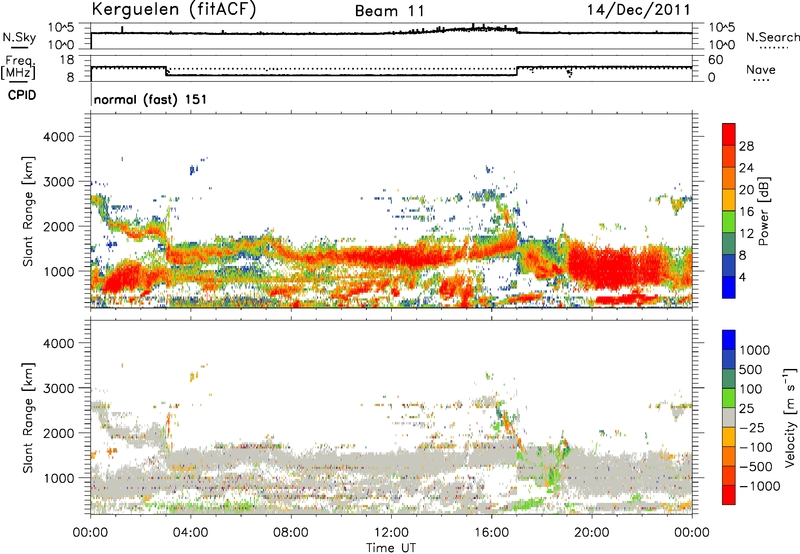800x554 pixels.
Task: Click the '04:00' time axis label
Action: pyautogui.click(x=190, y=533)
